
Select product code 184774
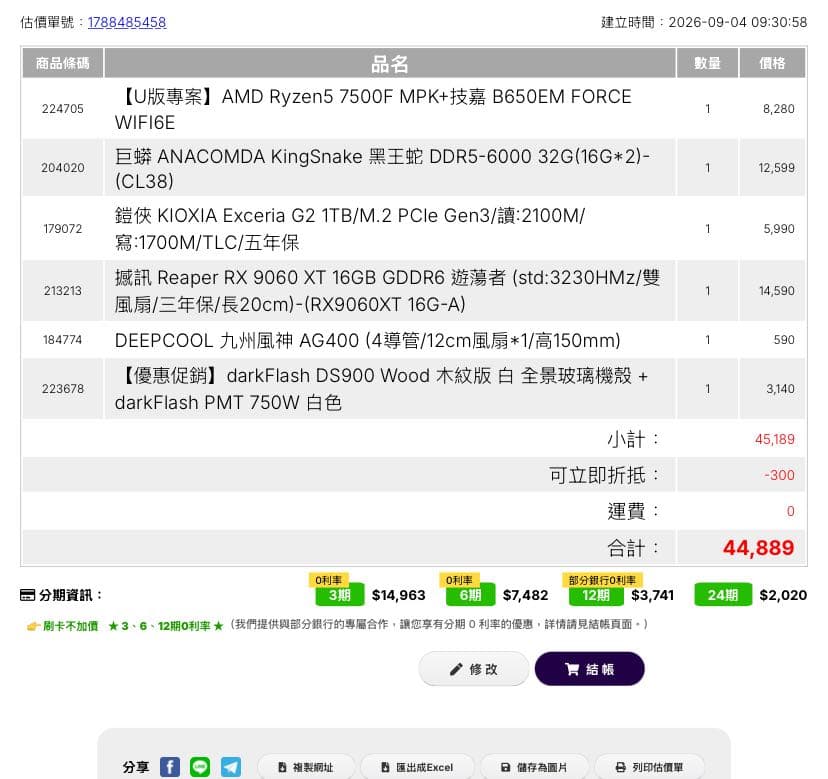point(63,340)
